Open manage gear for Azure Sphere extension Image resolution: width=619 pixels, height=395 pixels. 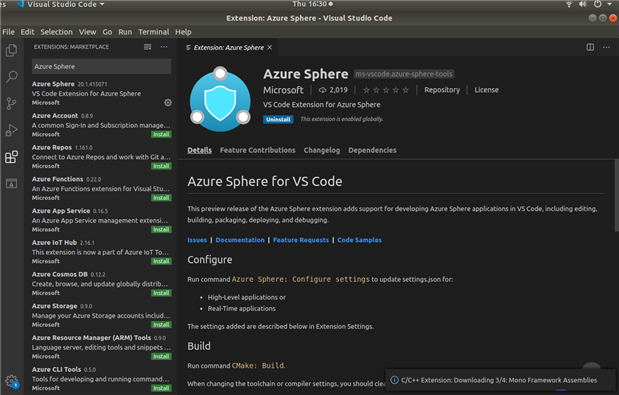(x=168, y=103)
